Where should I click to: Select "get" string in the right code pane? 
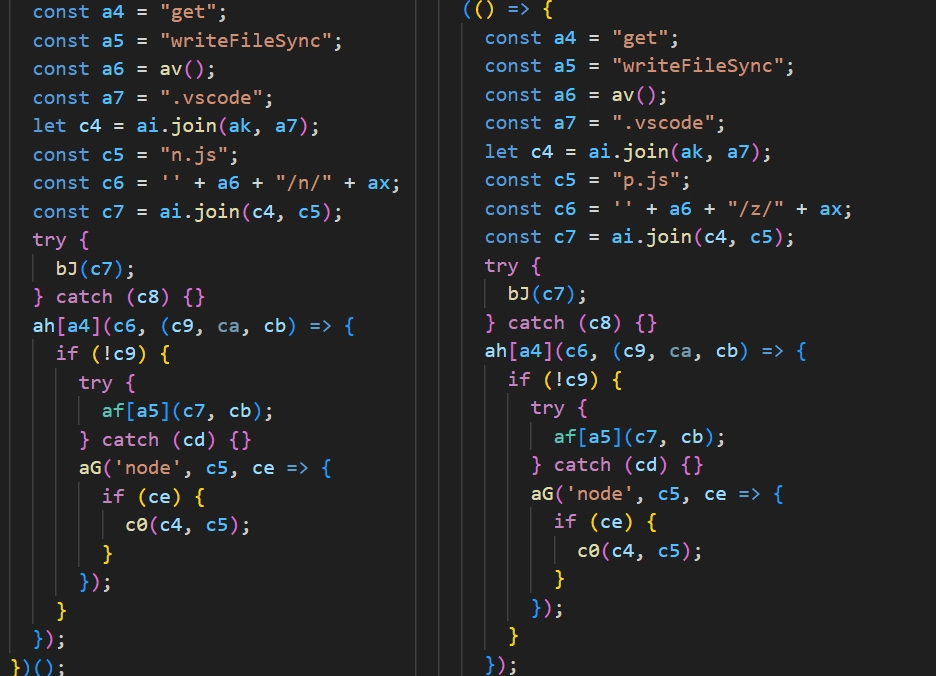tap(640, 38)
